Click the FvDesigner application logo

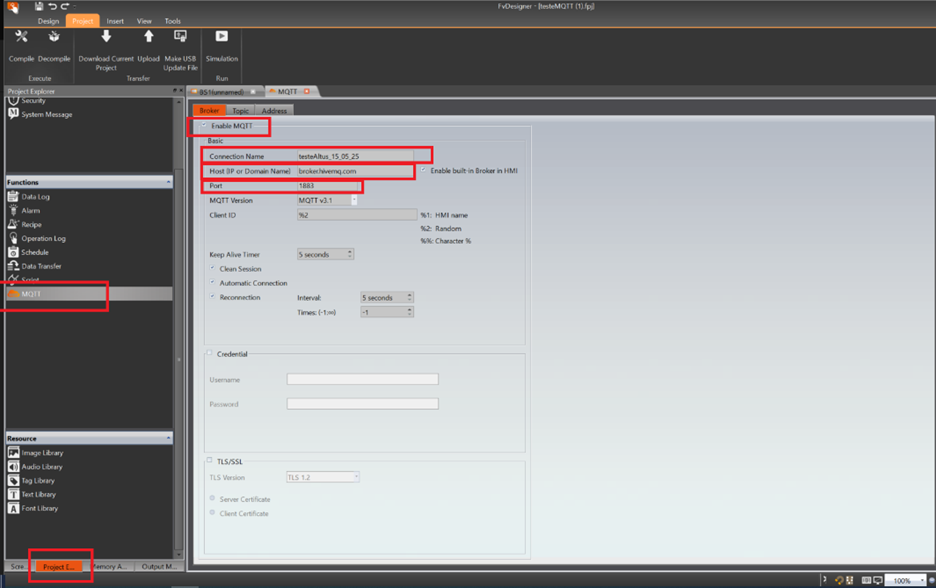point(13,7)
